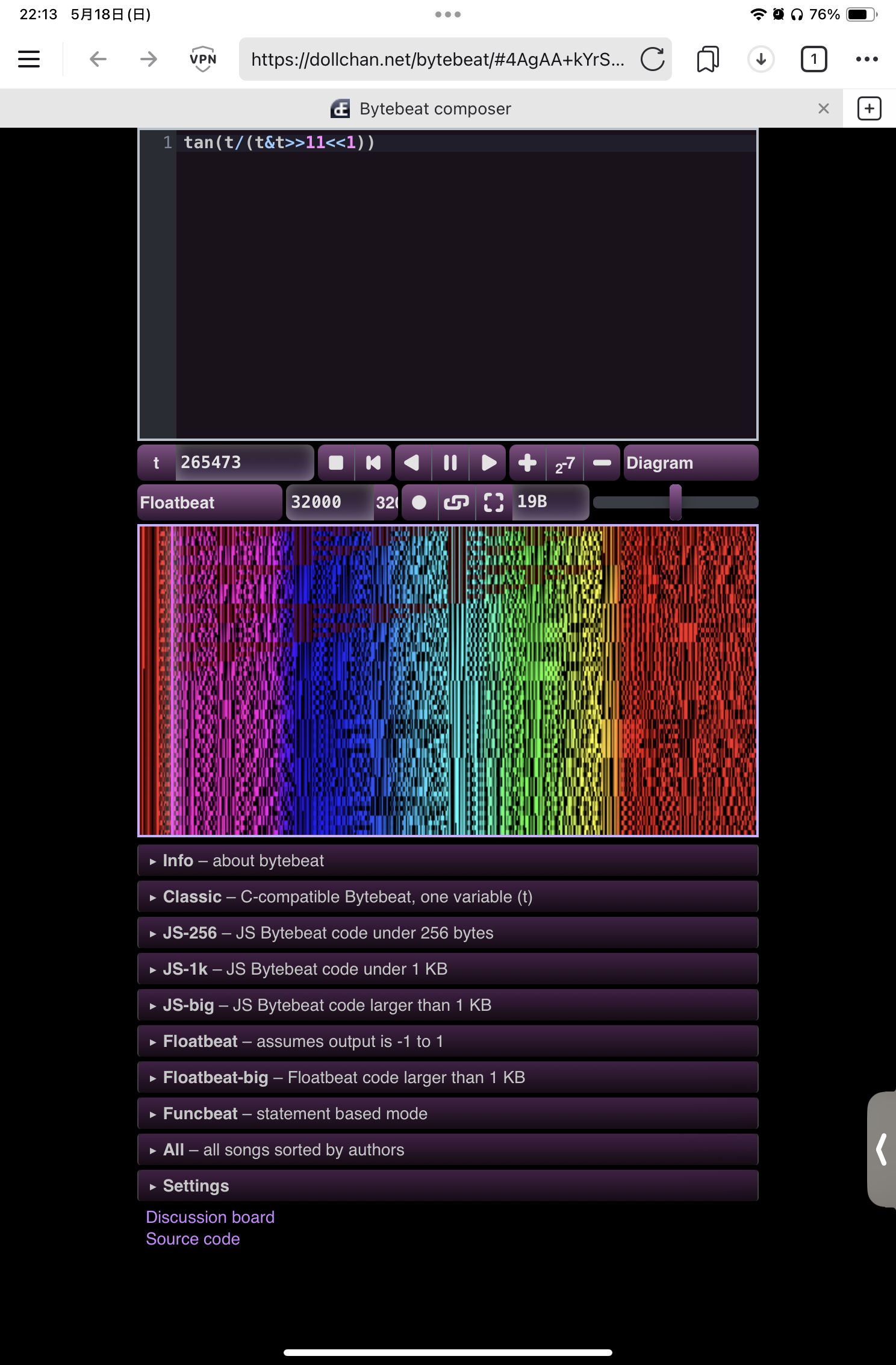
Task: Zoom in with the plus button
Action: 527,463
